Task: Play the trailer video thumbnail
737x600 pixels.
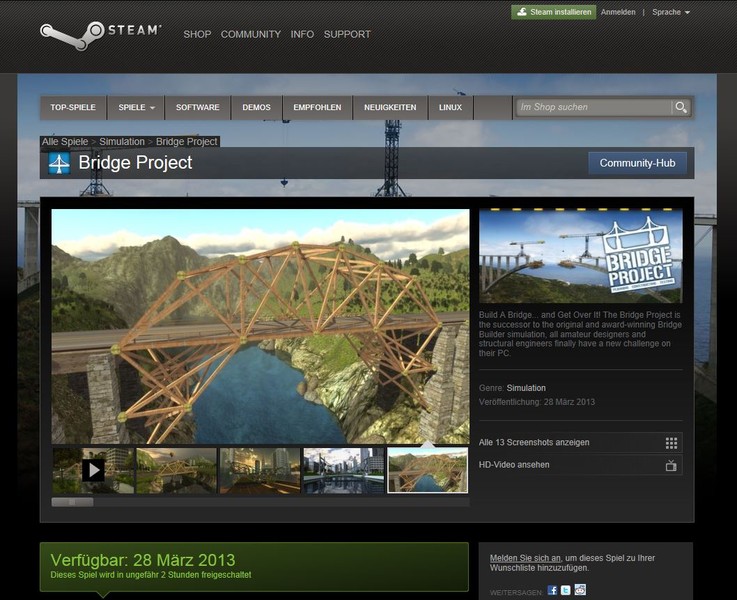Action: pyautogui.click(x=93, y=469)
